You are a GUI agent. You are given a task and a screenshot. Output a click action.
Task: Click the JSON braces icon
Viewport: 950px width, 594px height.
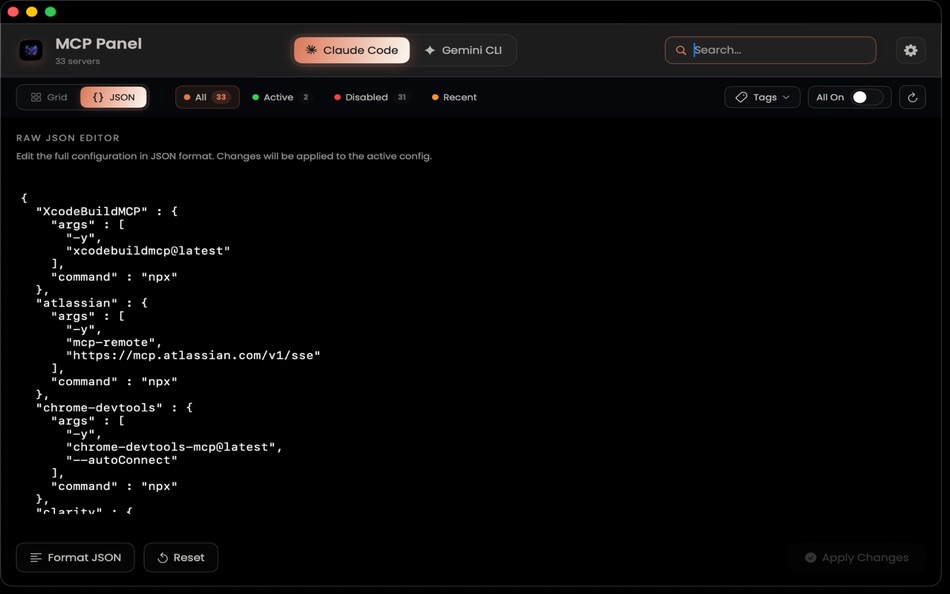pos(98,97)
